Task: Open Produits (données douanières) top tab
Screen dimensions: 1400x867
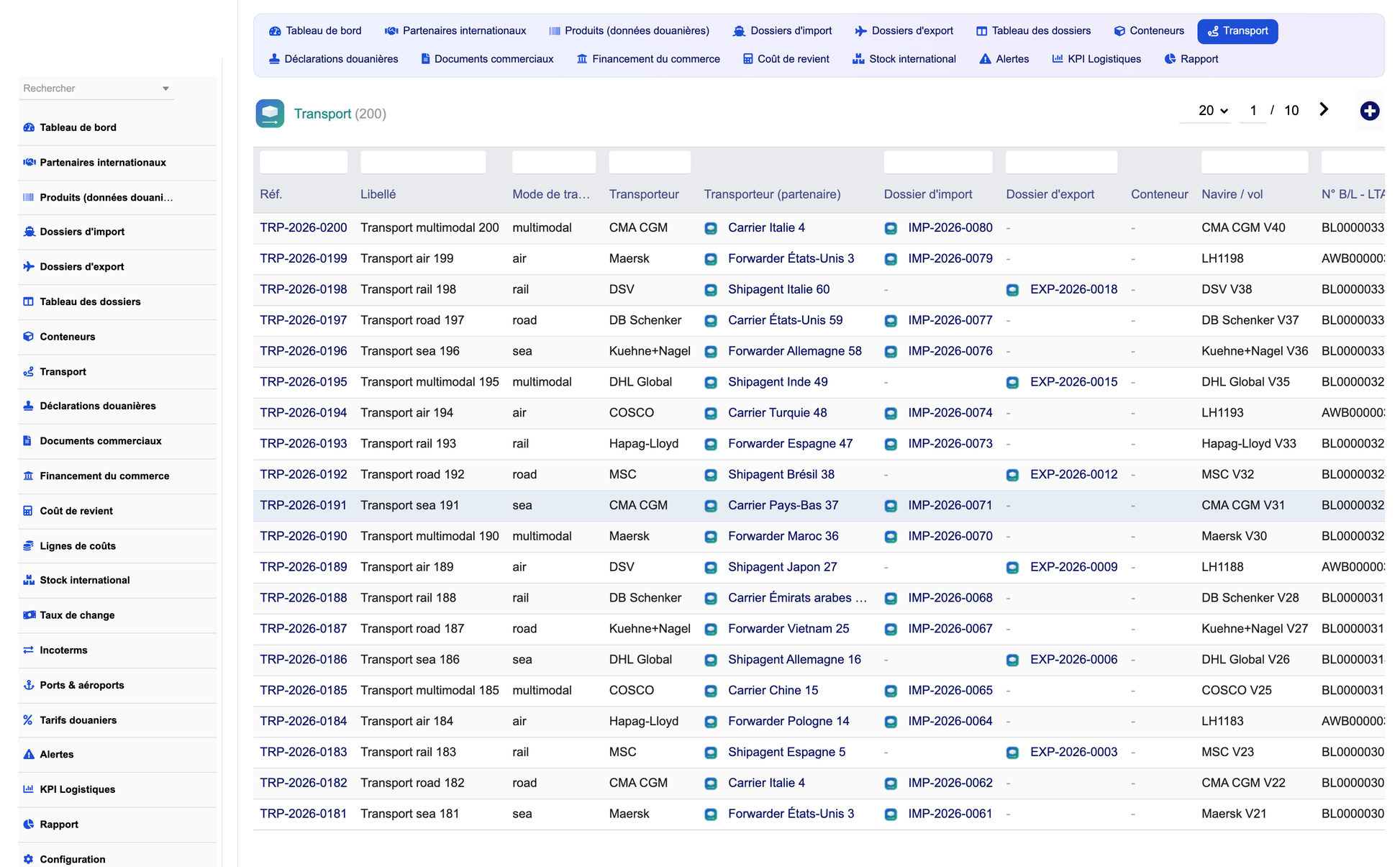Action: pos(629,31)
